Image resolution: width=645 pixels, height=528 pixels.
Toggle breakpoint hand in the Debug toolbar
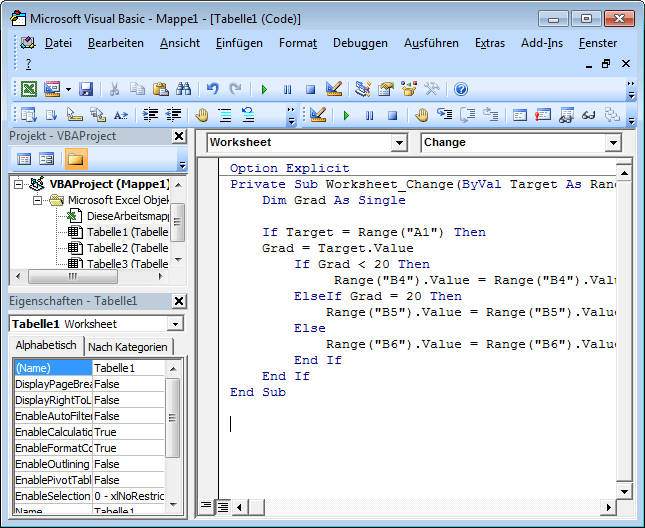point(422,115)
